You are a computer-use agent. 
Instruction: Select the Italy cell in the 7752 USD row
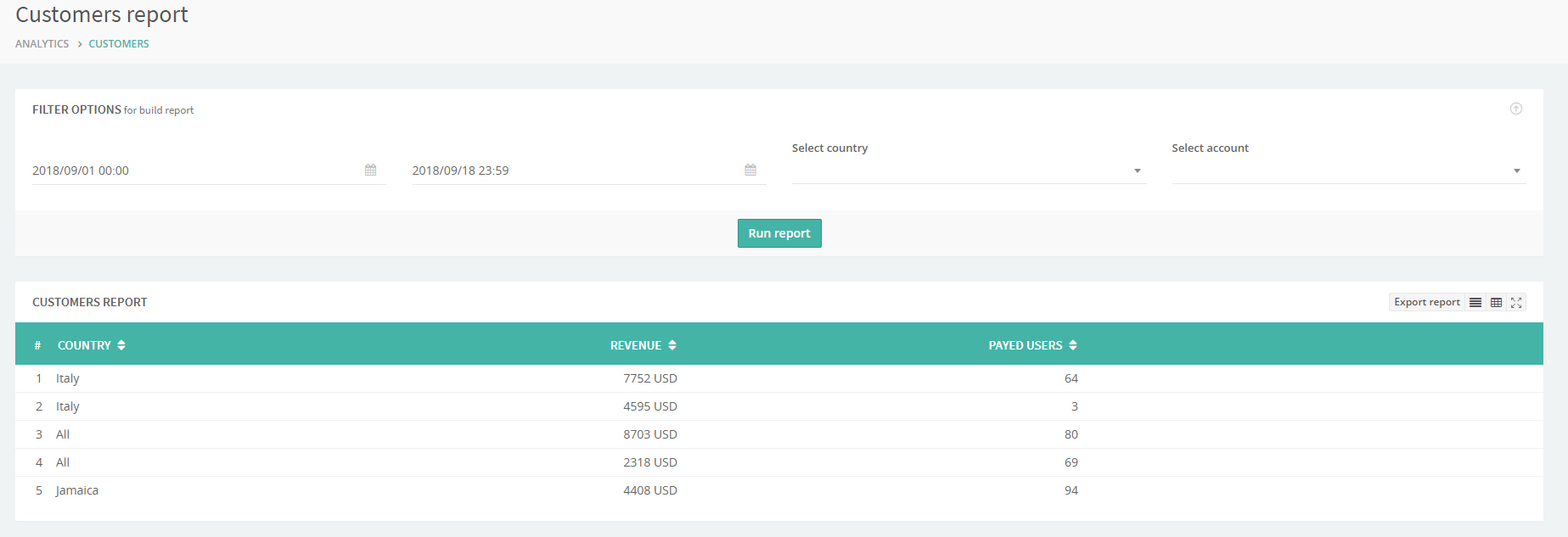pos(68,378)
